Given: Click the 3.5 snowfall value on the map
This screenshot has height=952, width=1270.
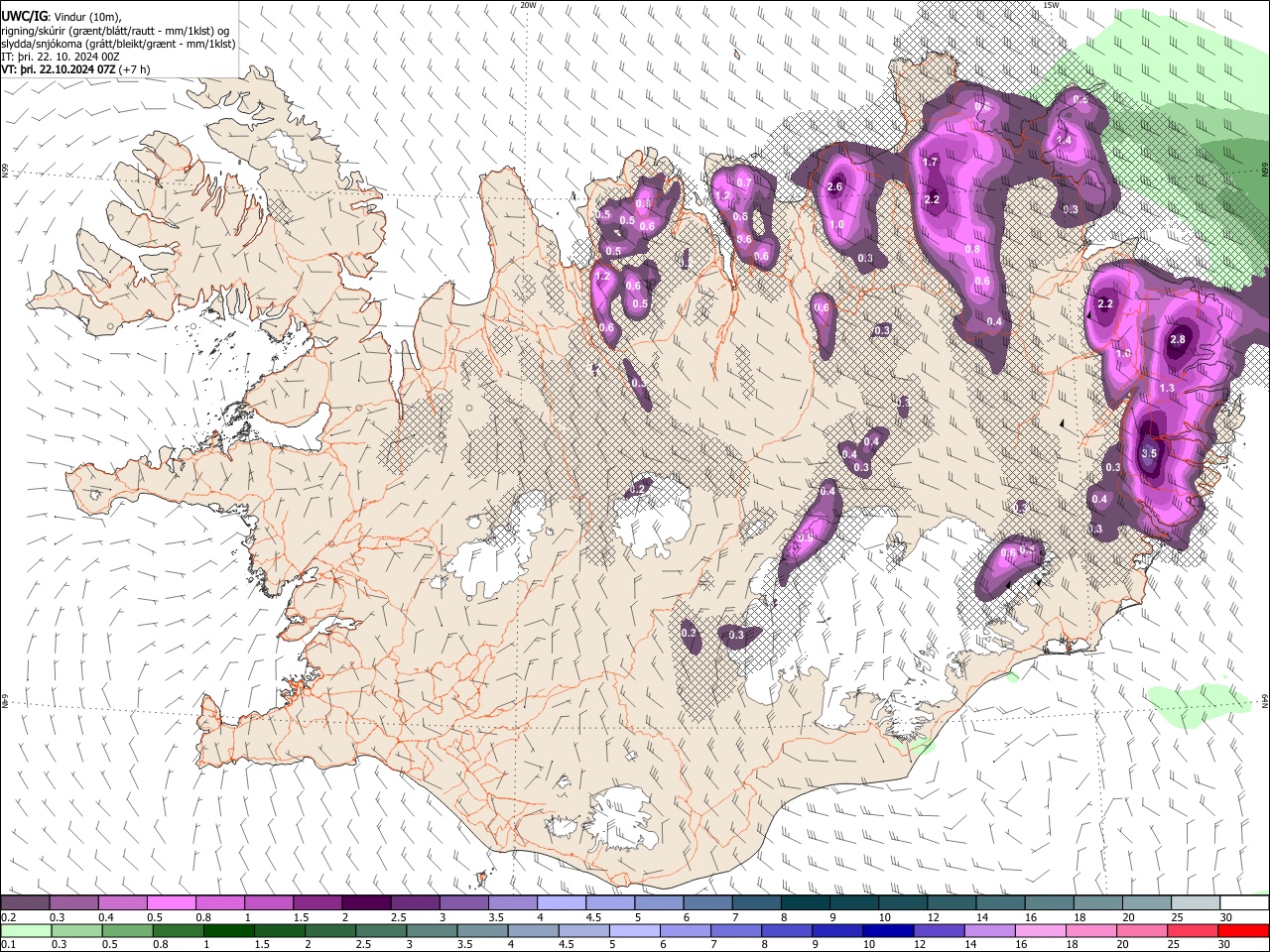Looking at the screenshot, I should pyautogui.click(x=1149, y=453).
